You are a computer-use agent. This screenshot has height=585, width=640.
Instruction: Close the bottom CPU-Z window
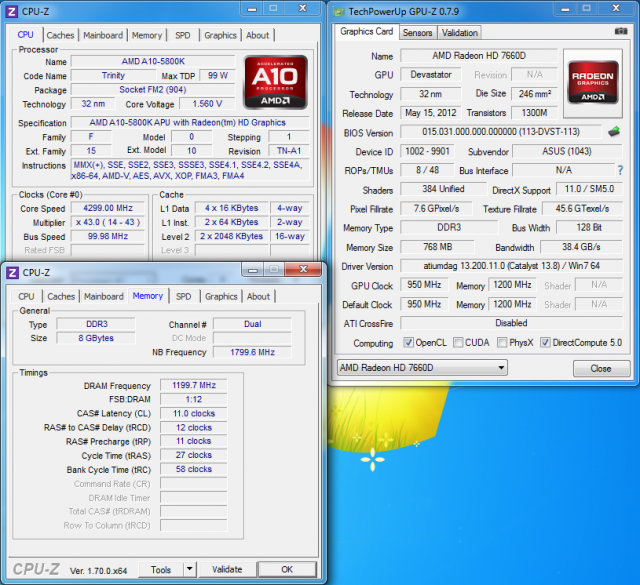pyautogui.click(x=303, y=269)
